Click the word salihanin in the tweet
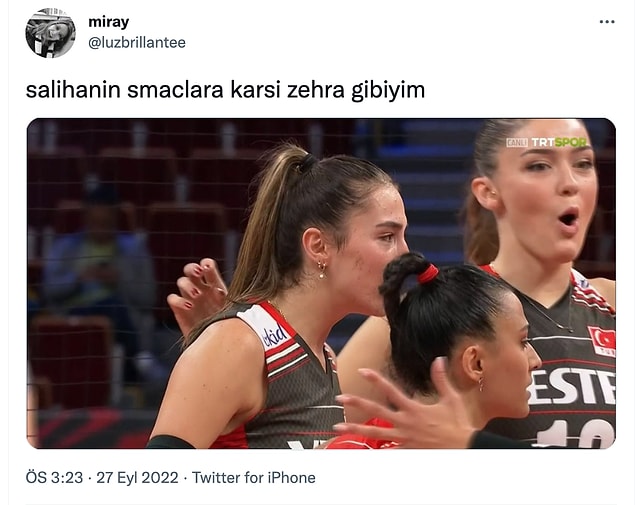Viewport: 635px width, 505px height. [x=73, y=89]
